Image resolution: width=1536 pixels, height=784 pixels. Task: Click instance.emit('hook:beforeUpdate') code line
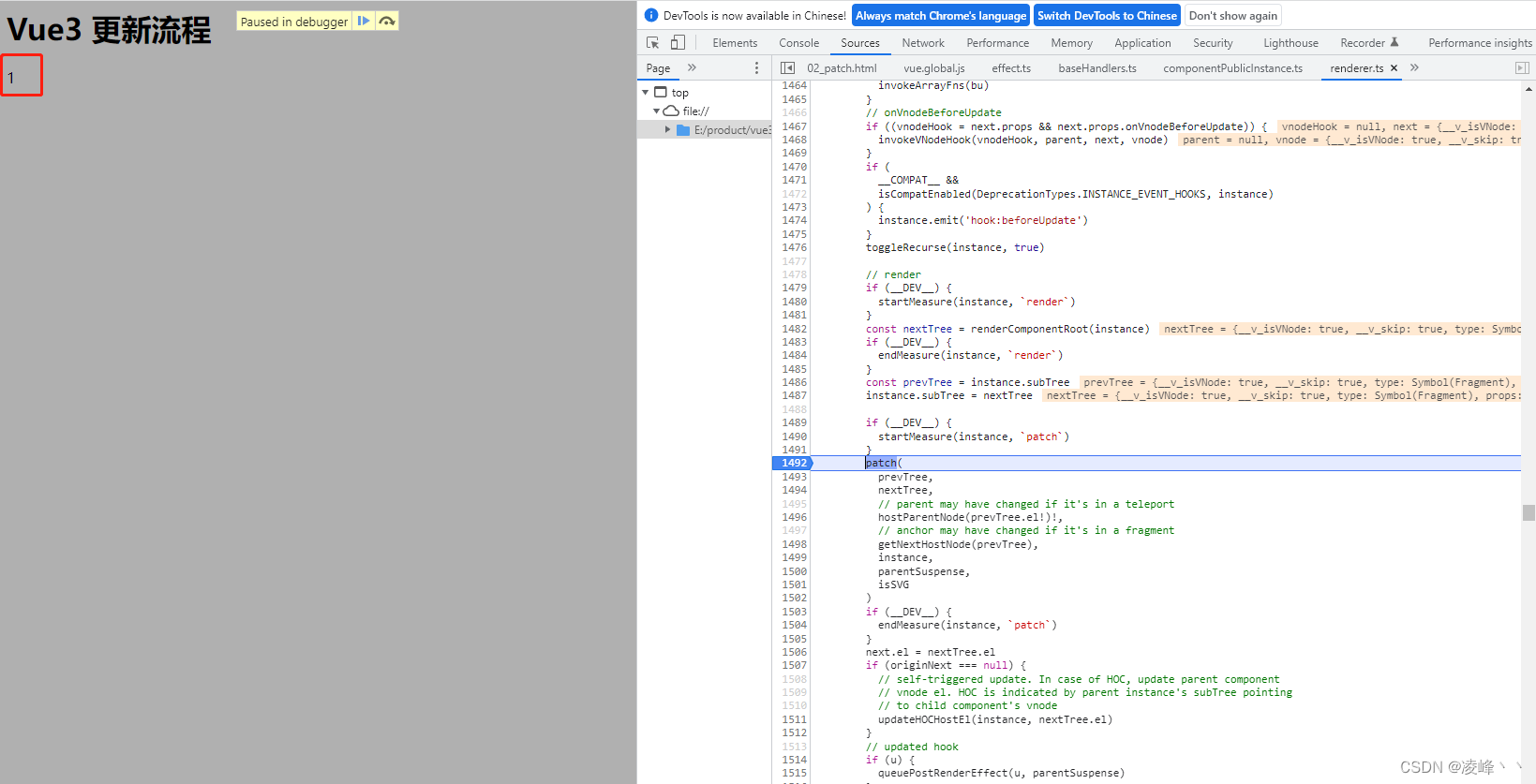pyautogui.click(x=983, y=220)
